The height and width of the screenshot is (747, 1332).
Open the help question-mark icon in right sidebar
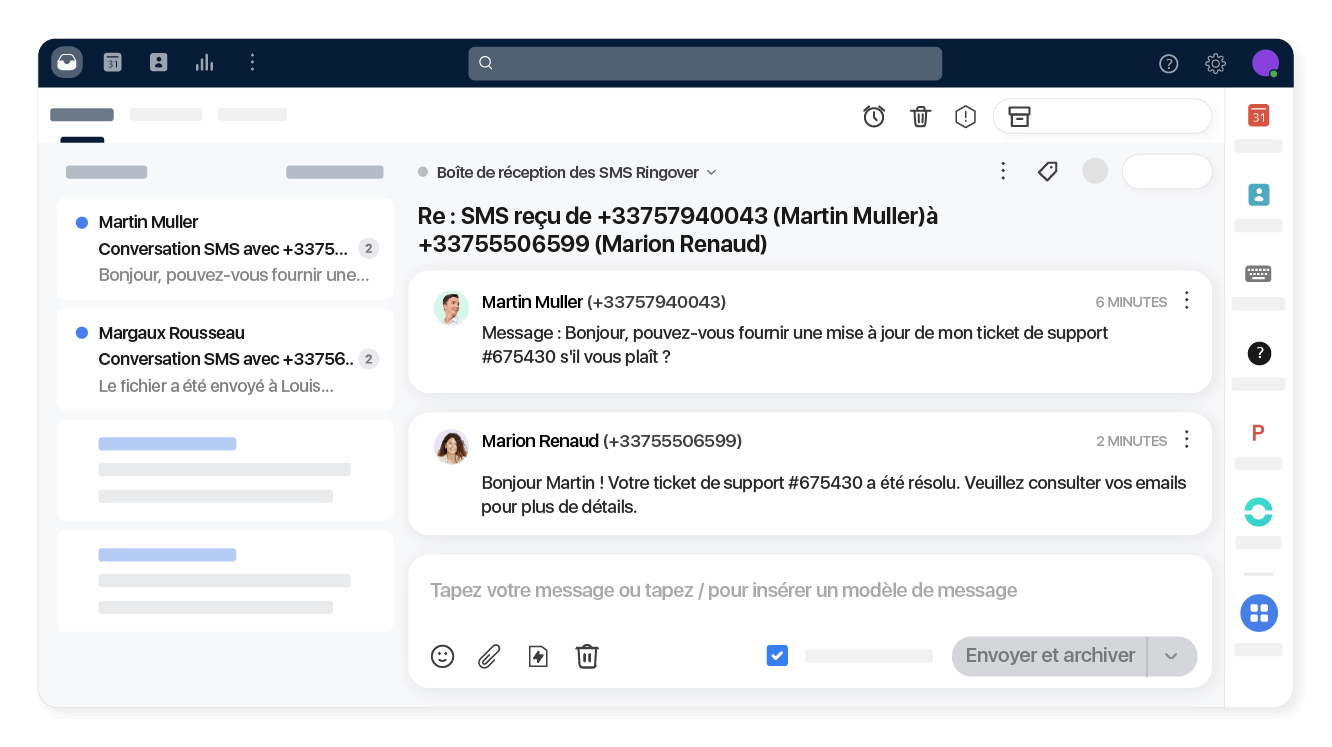click(1259, 353)
